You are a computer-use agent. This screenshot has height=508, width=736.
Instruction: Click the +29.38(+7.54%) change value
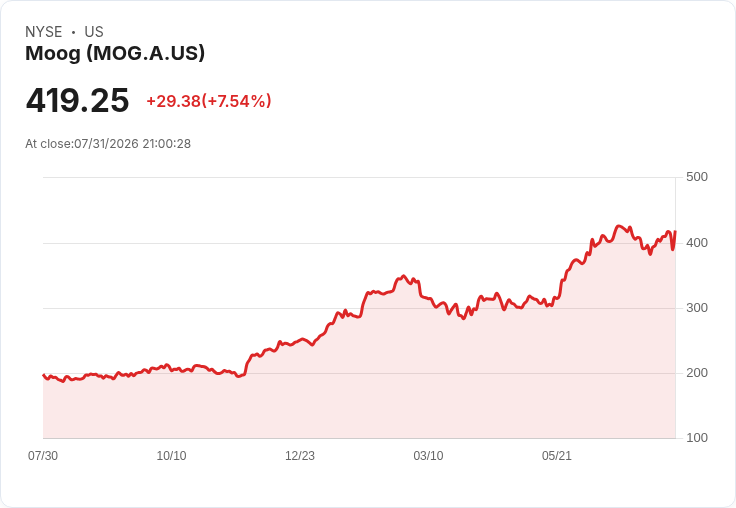click(x=209, y=101)
